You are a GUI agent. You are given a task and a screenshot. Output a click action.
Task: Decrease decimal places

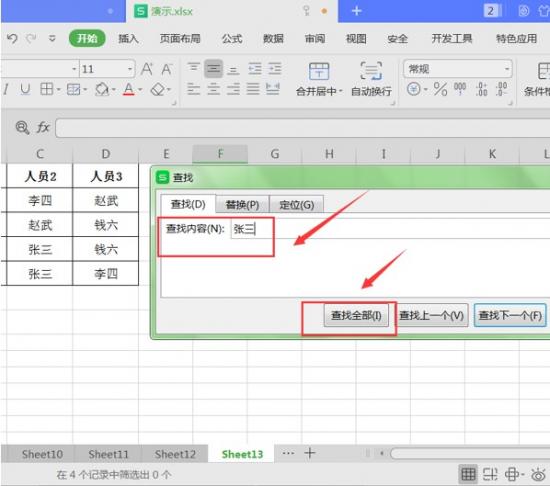point(502,89)
